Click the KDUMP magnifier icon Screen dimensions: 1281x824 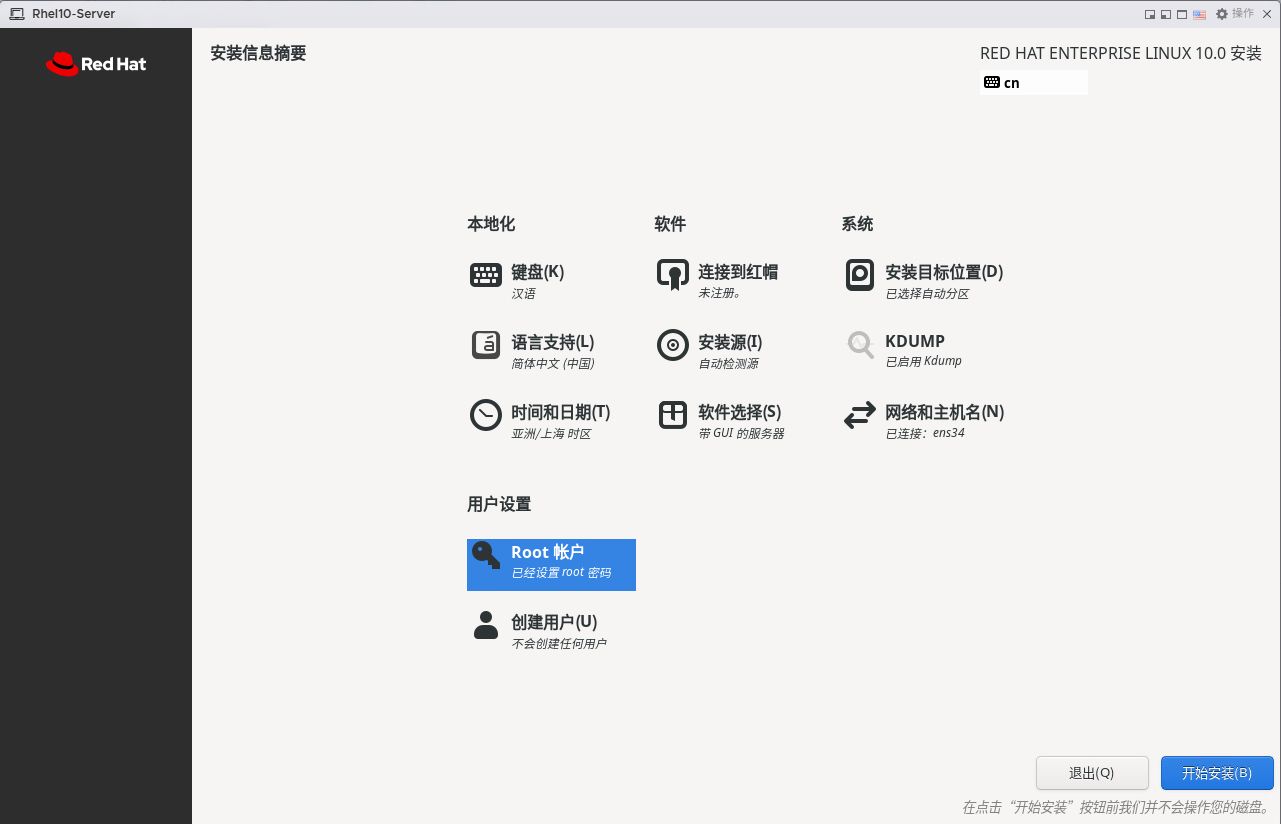click(x=860, y=345)
